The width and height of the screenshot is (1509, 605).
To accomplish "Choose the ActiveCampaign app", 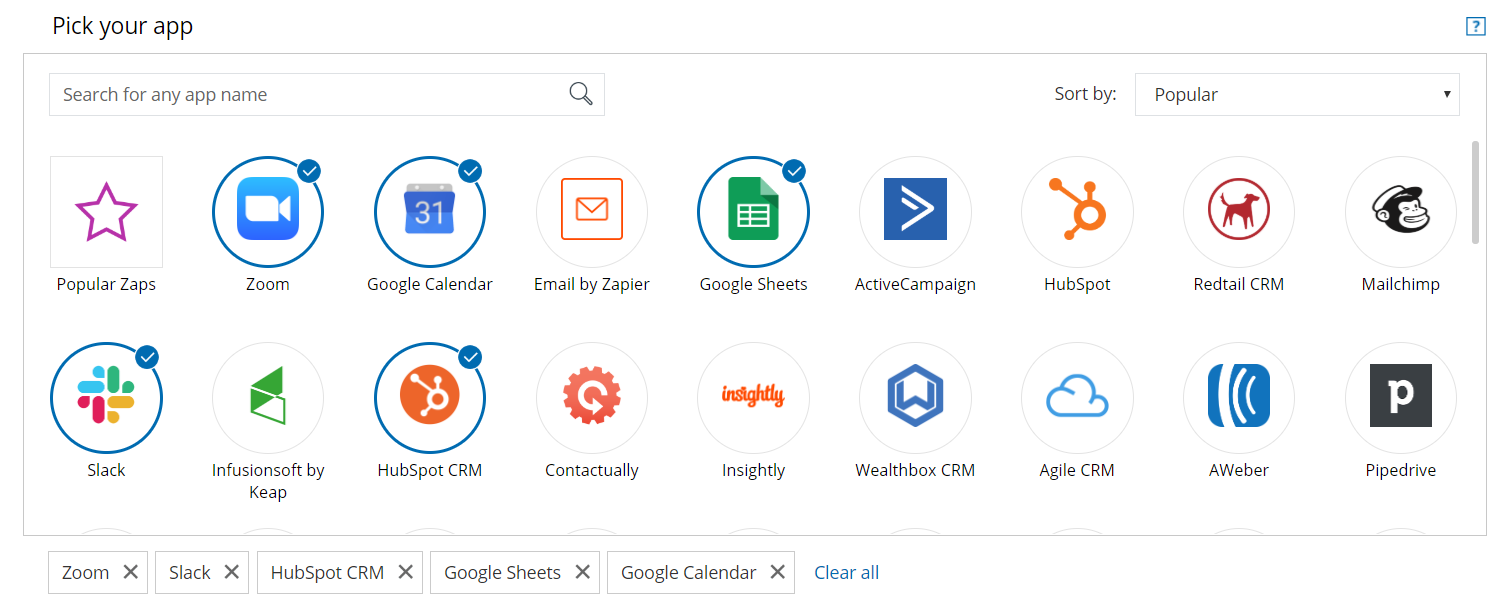I will [915, 212].
